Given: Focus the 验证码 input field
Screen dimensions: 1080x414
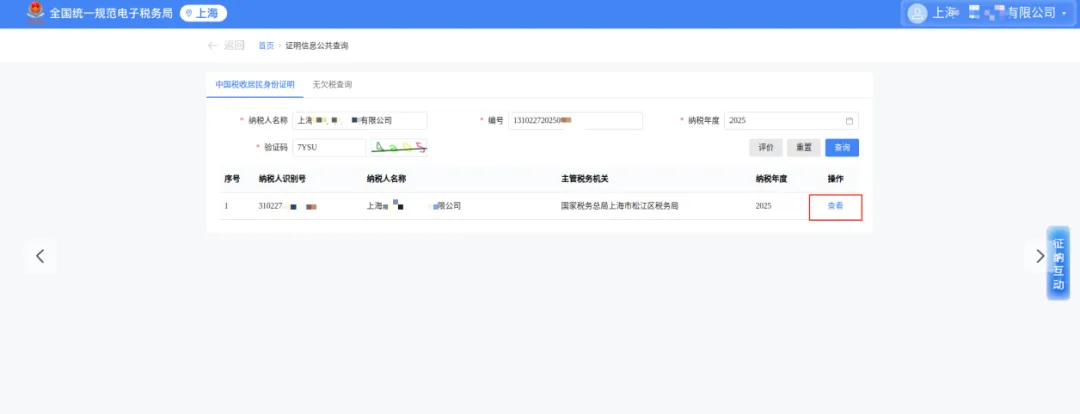Looking at the screenshot, I should 329,147.
